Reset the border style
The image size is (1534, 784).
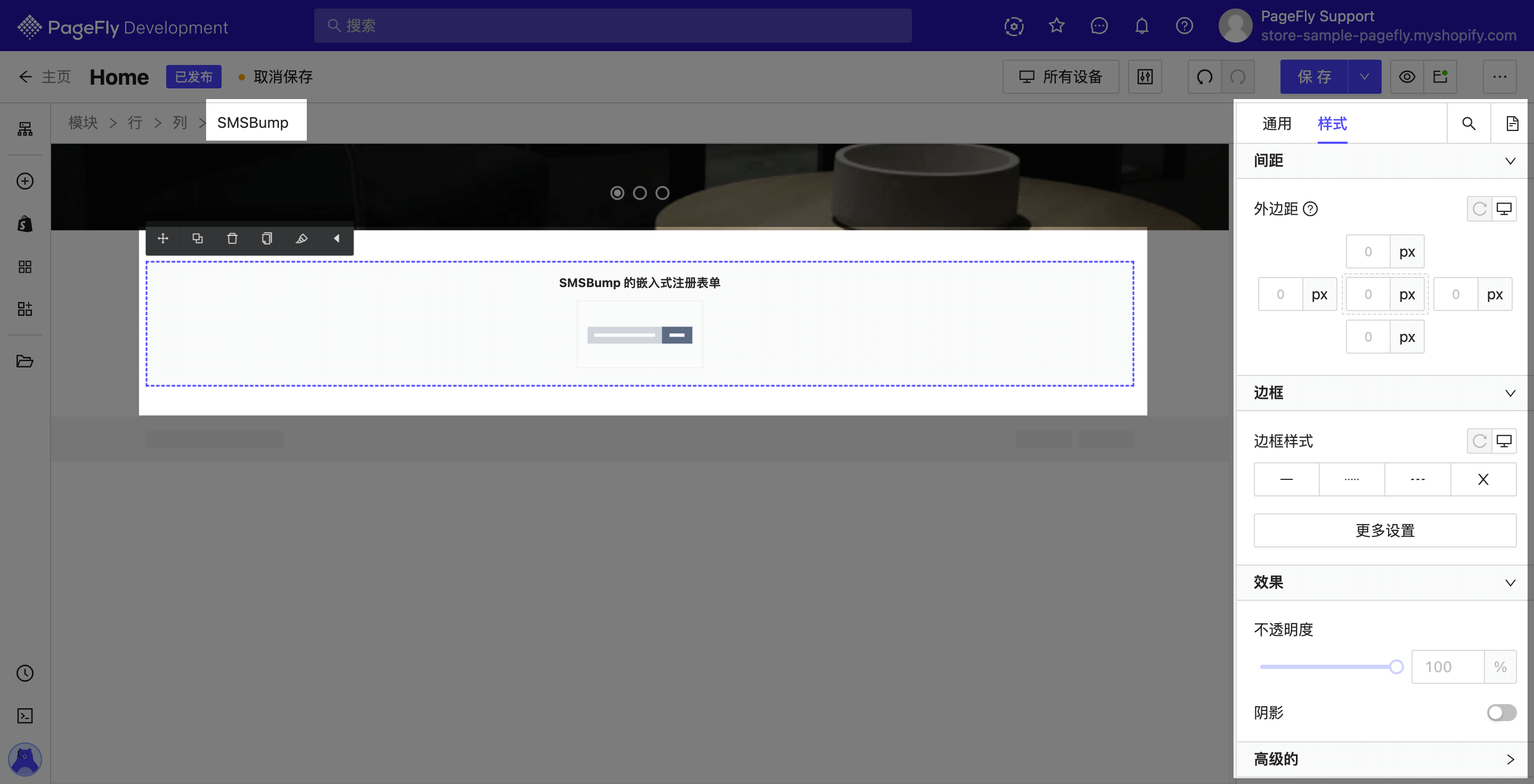pyautogui.click(x=1479, y=441)
